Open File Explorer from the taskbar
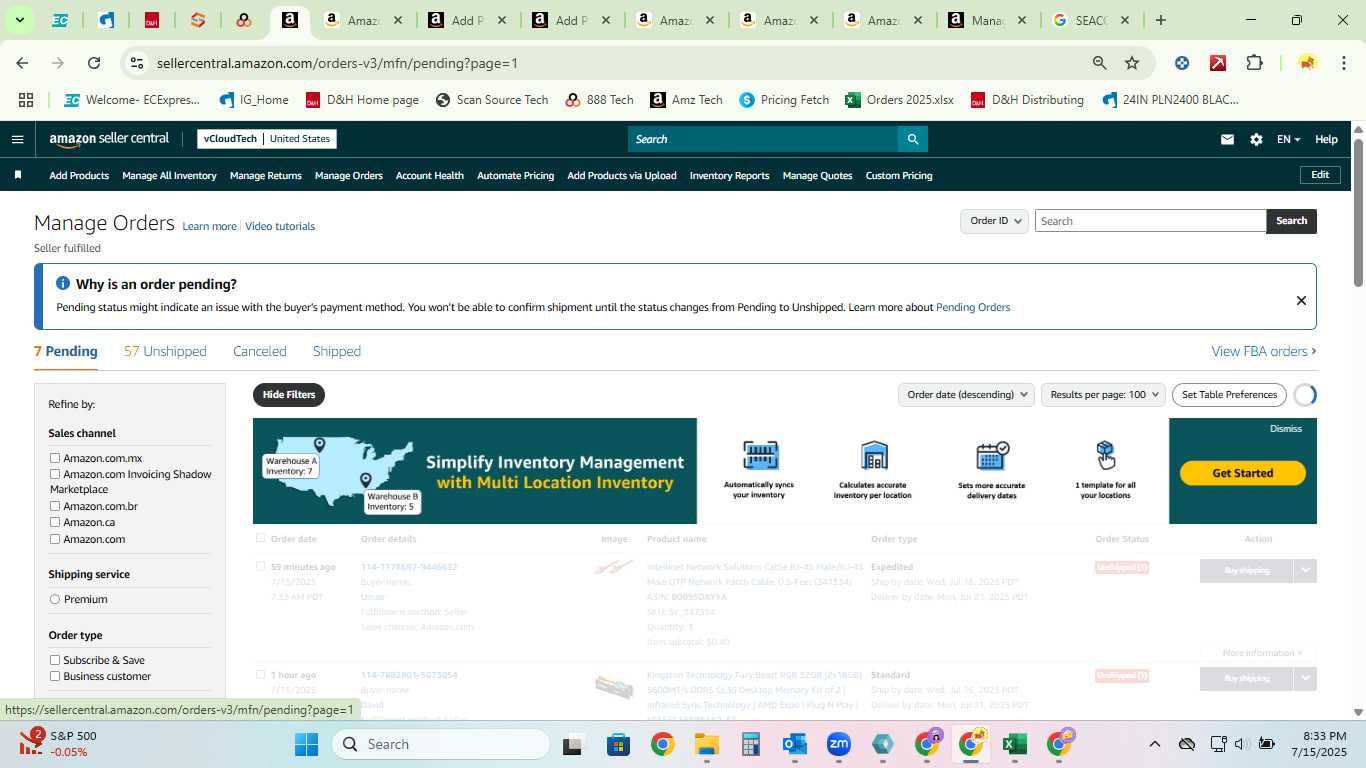Image resolution: width=1366 pixels, height=768 pixels. click(x=706, y=744)
